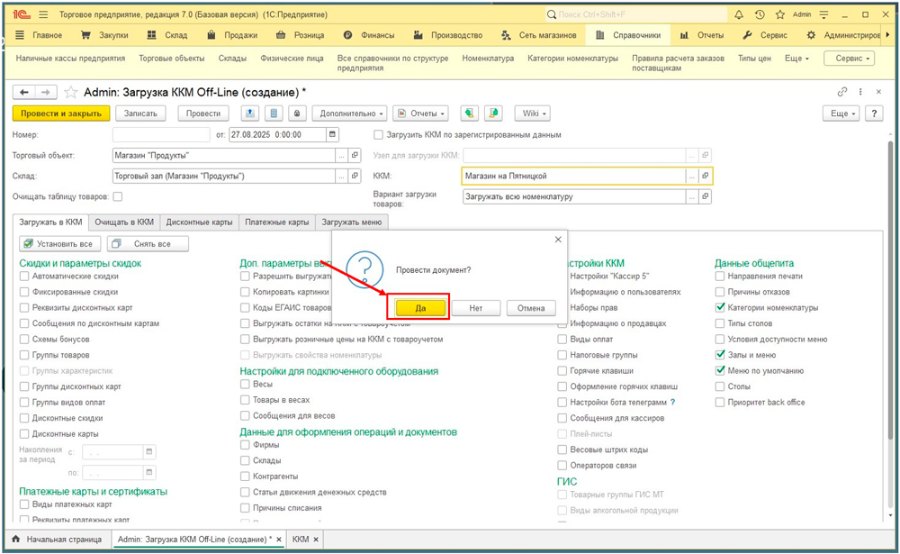Toggle Загрузить ККМ по зарегистрированным данным checkbox
The height and width of the screenshot is (554, 900).
(378, 135)
